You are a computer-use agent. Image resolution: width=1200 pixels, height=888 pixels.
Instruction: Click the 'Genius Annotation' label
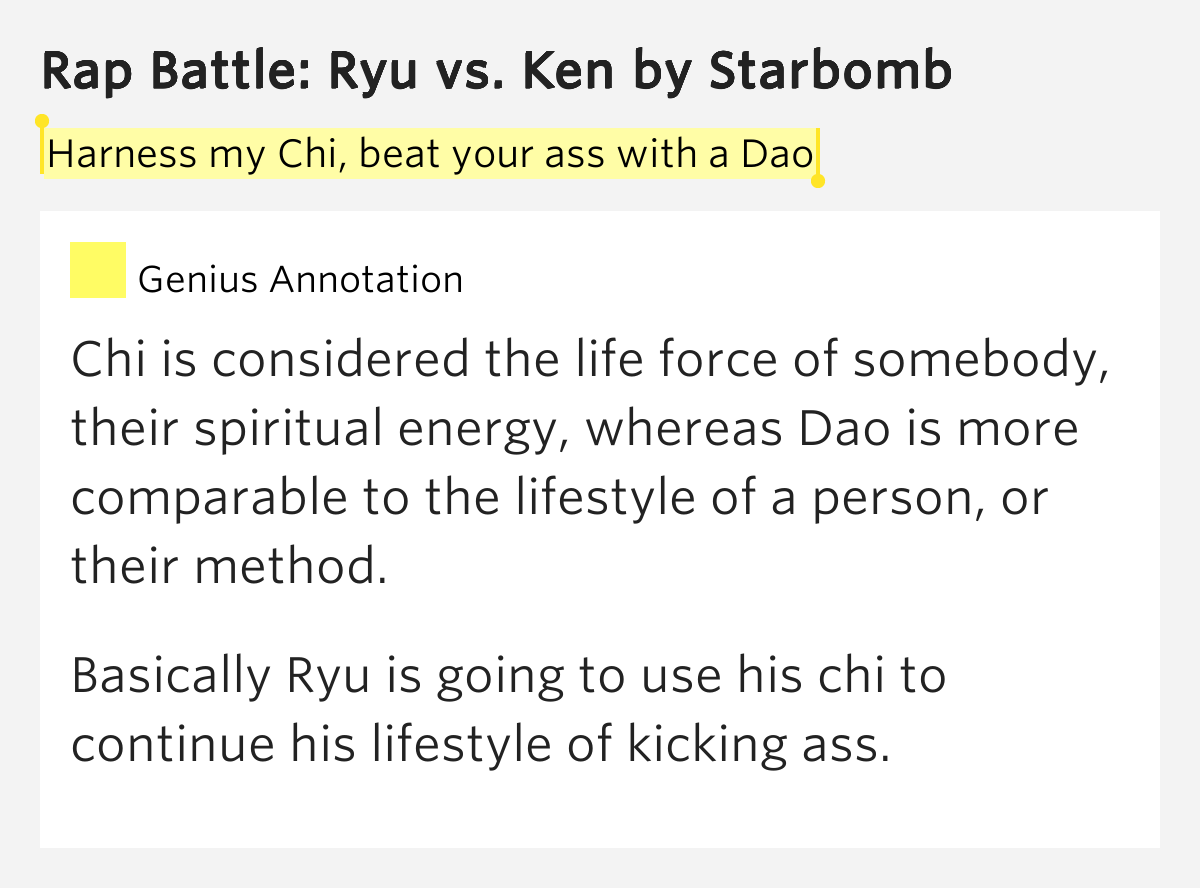tap(300, 279)
